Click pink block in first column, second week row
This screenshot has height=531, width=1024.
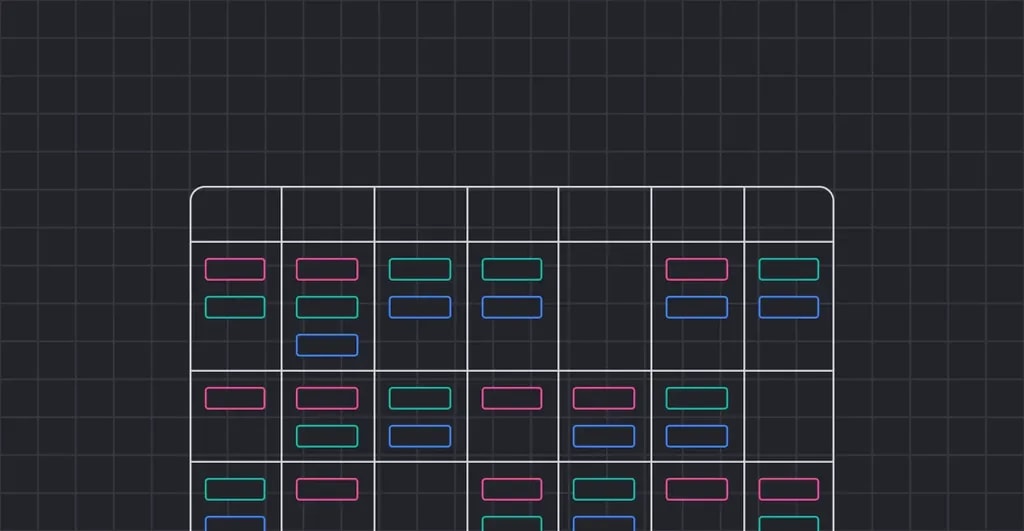[235, 398]
